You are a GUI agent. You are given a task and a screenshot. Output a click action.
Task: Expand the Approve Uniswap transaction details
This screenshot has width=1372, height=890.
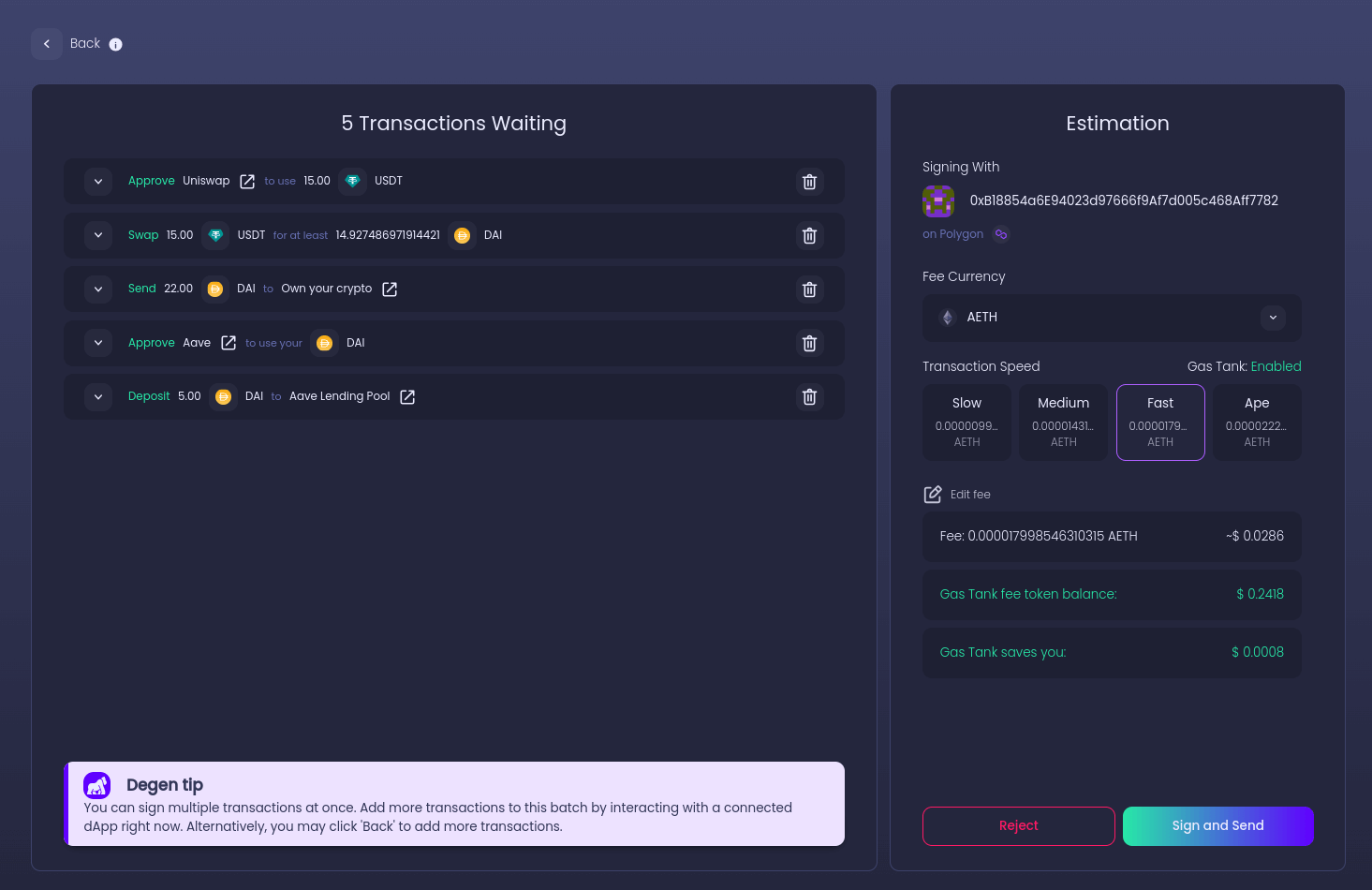click(97, 181)
